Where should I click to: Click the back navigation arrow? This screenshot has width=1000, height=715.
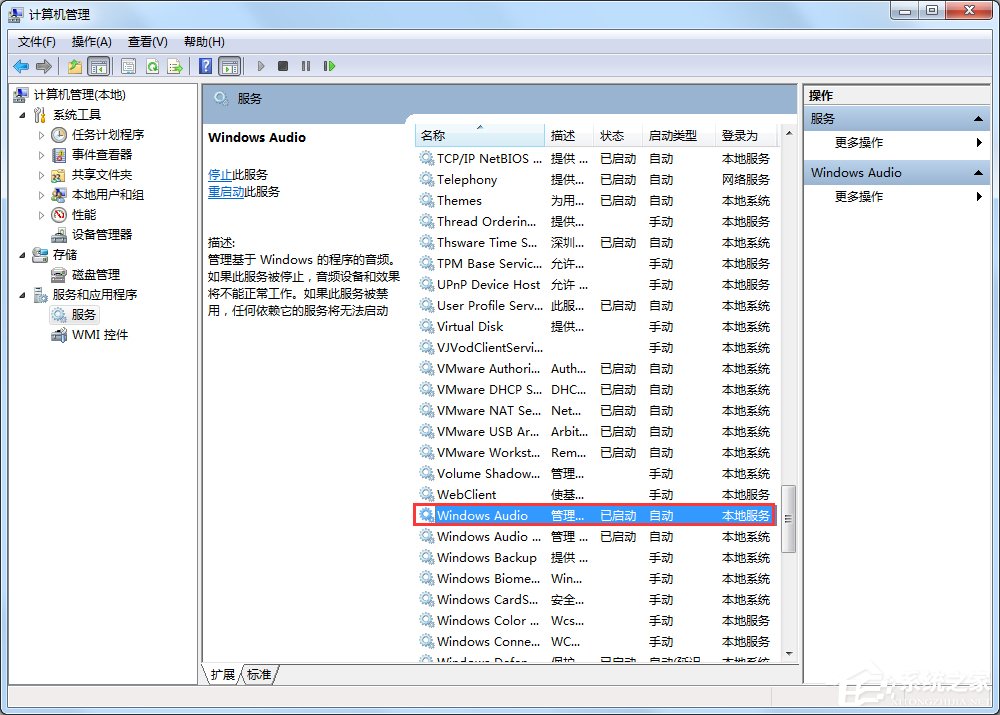coord(21,66)
